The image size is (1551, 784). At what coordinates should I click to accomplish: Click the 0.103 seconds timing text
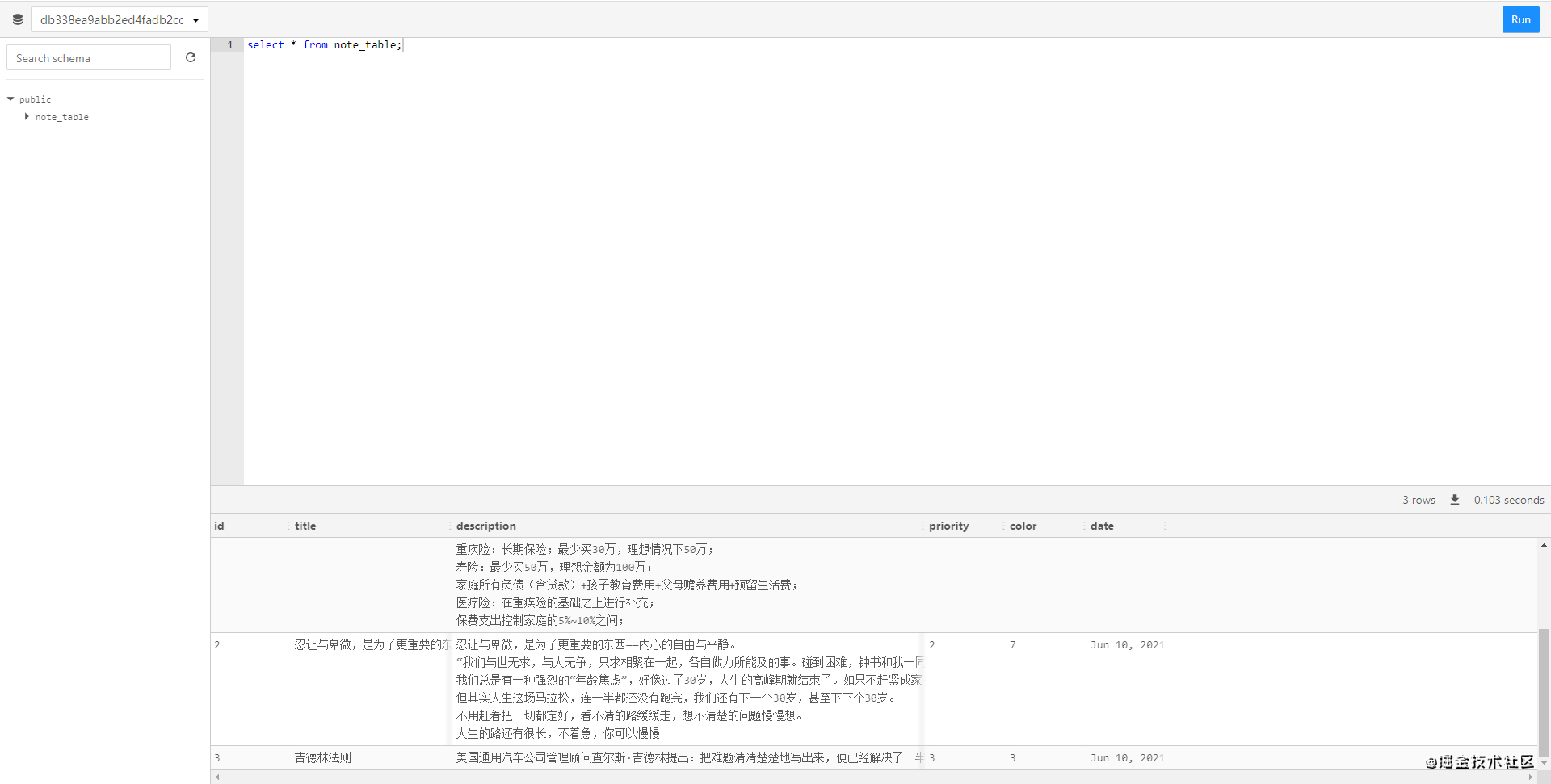point(1508,500)
